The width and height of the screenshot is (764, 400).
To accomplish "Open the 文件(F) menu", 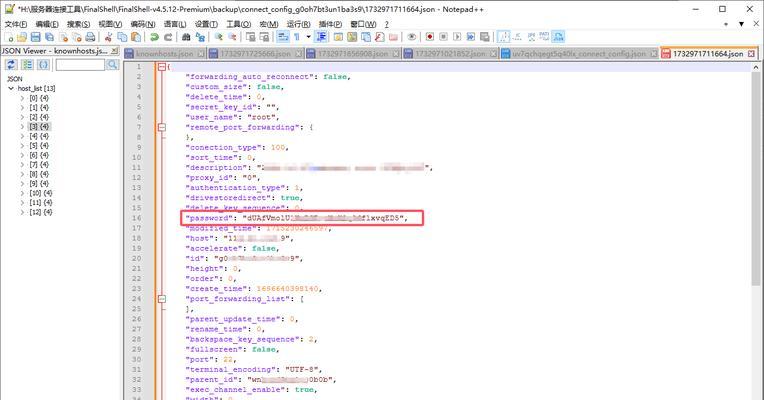I will (x=16, y=24).
